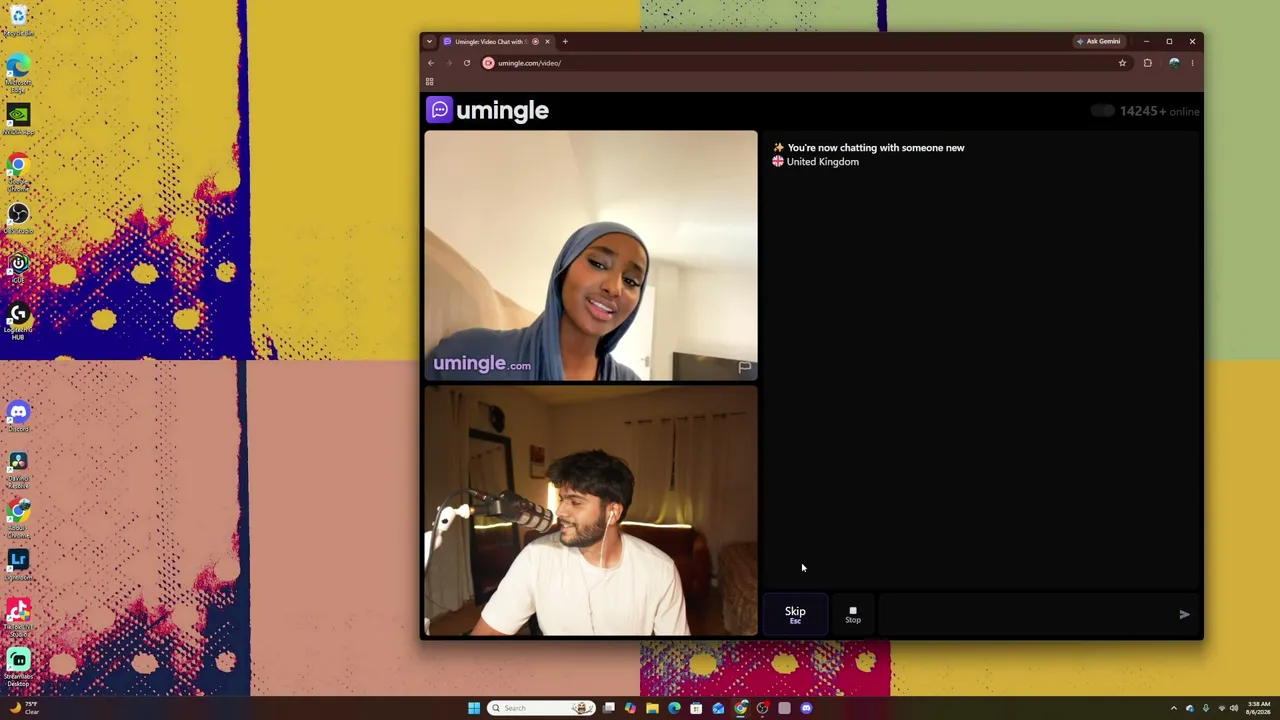Select the Discord desktop icon
The image size is (1280, 720).
click(18, 416)
